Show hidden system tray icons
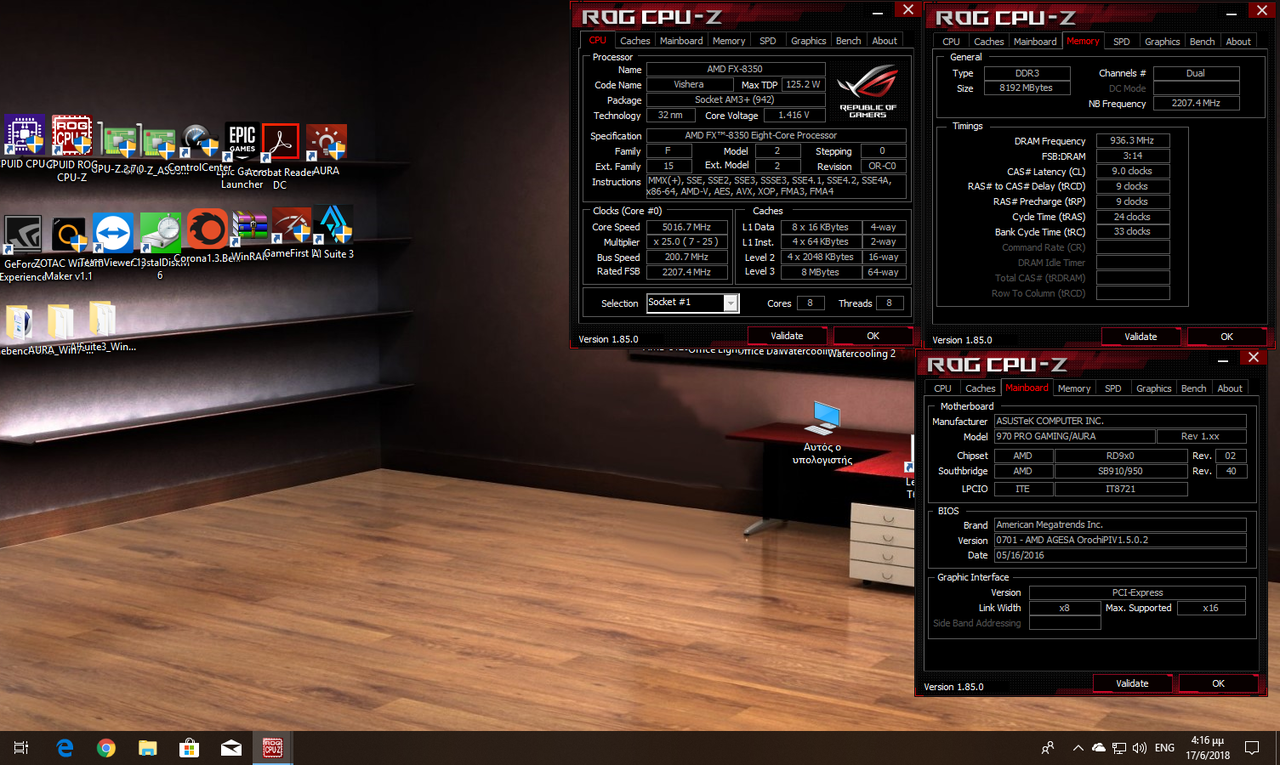Image resolution: width=1280 pixels, height=765 pixels. 1078,748
